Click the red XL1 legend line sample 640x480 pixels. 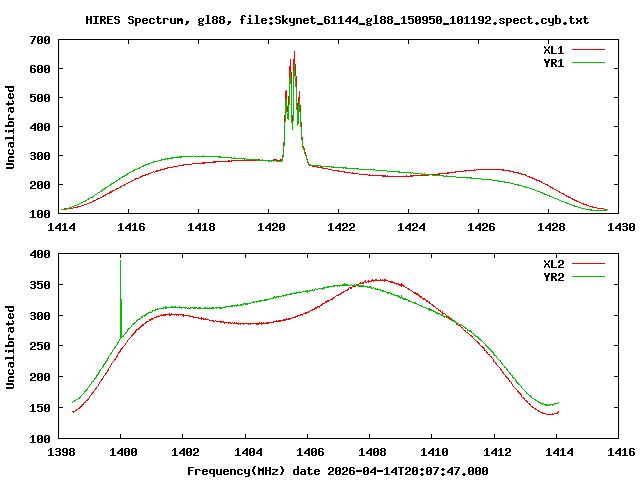[588, 50]
